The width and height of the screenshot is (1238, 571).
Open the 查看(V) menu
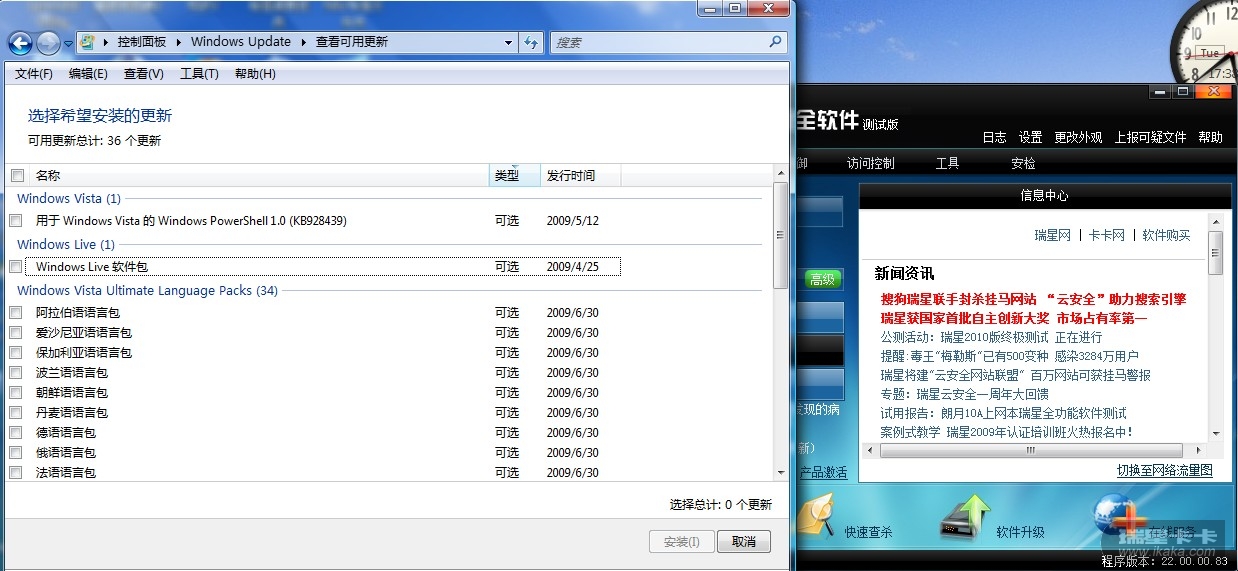[x=144, y=74]
